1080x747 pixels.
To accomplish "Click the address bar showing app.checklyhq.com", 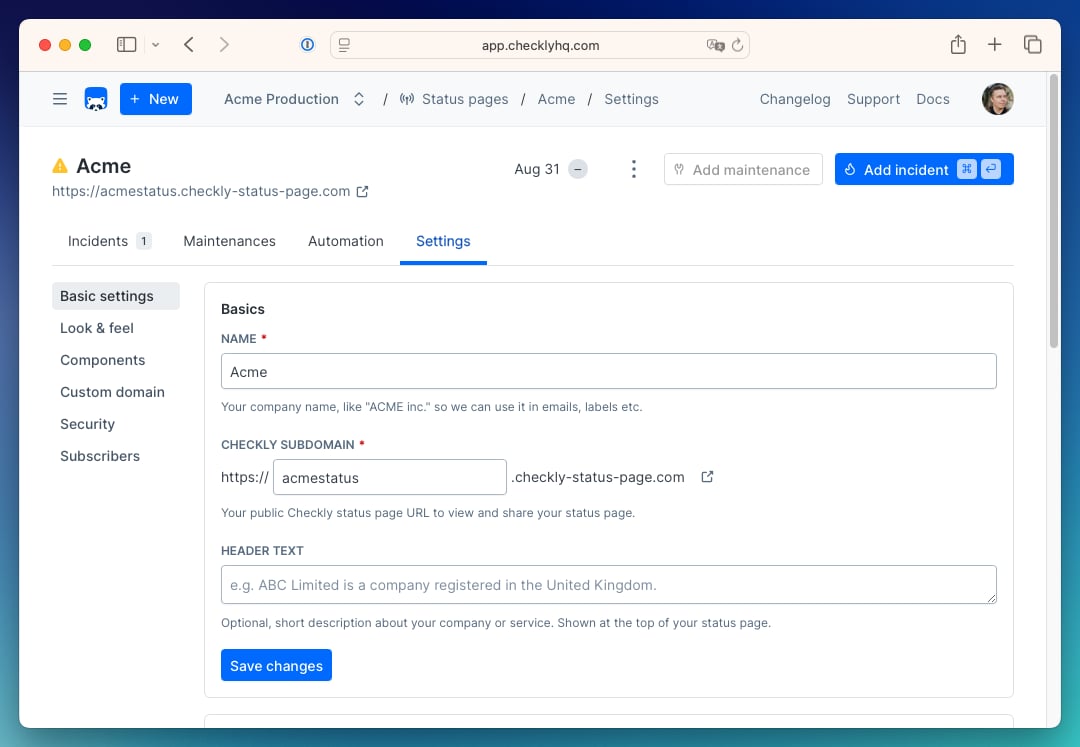I will [540, 45].
